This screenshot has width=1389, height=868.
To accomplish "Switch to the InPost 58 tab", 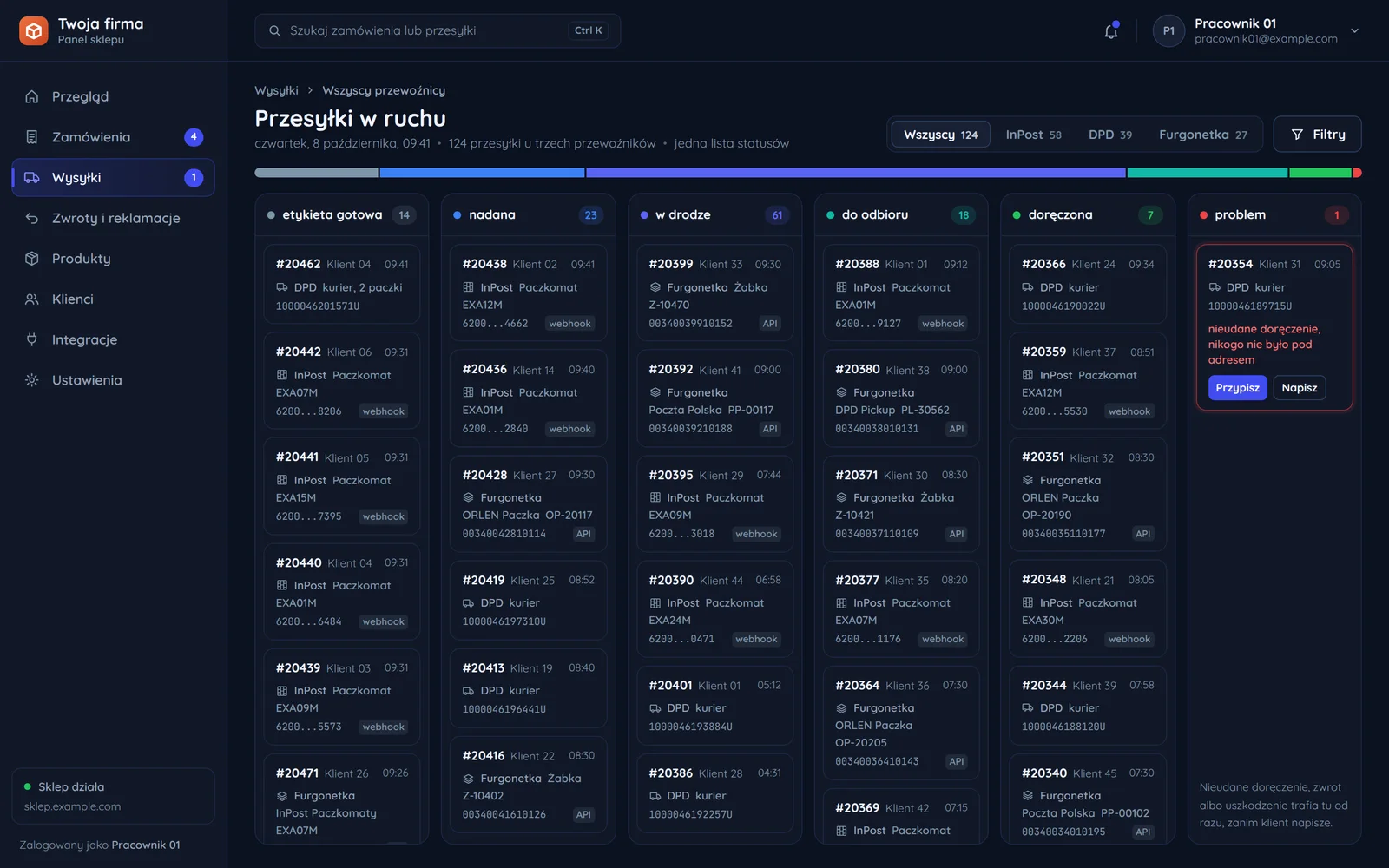I will click(1033, 135).
